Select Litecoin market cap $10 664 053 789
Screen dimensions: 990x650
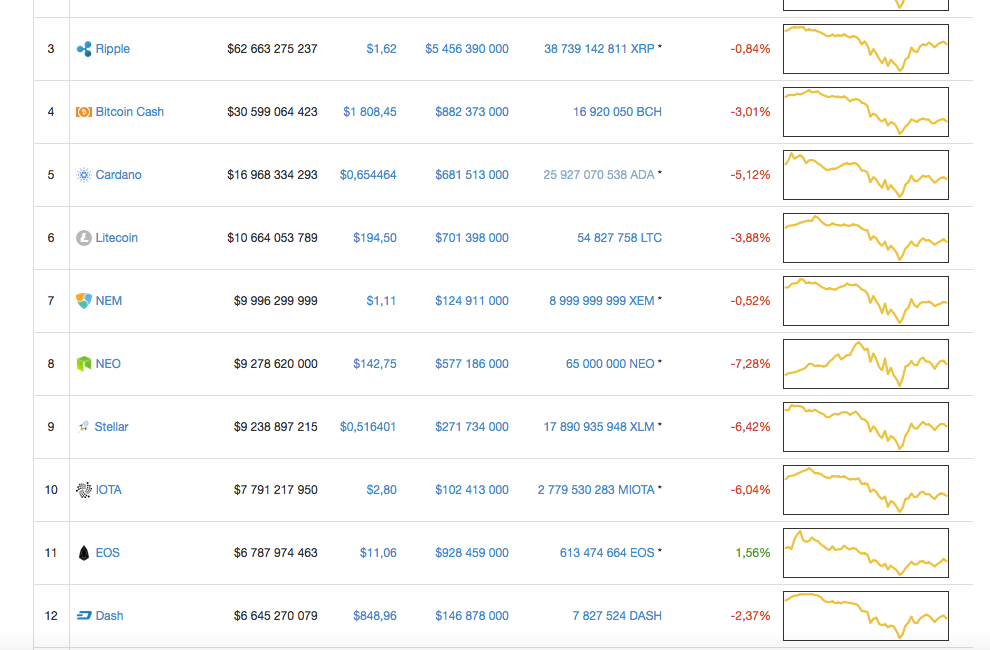pyautogui.click(x=272, y=238)
